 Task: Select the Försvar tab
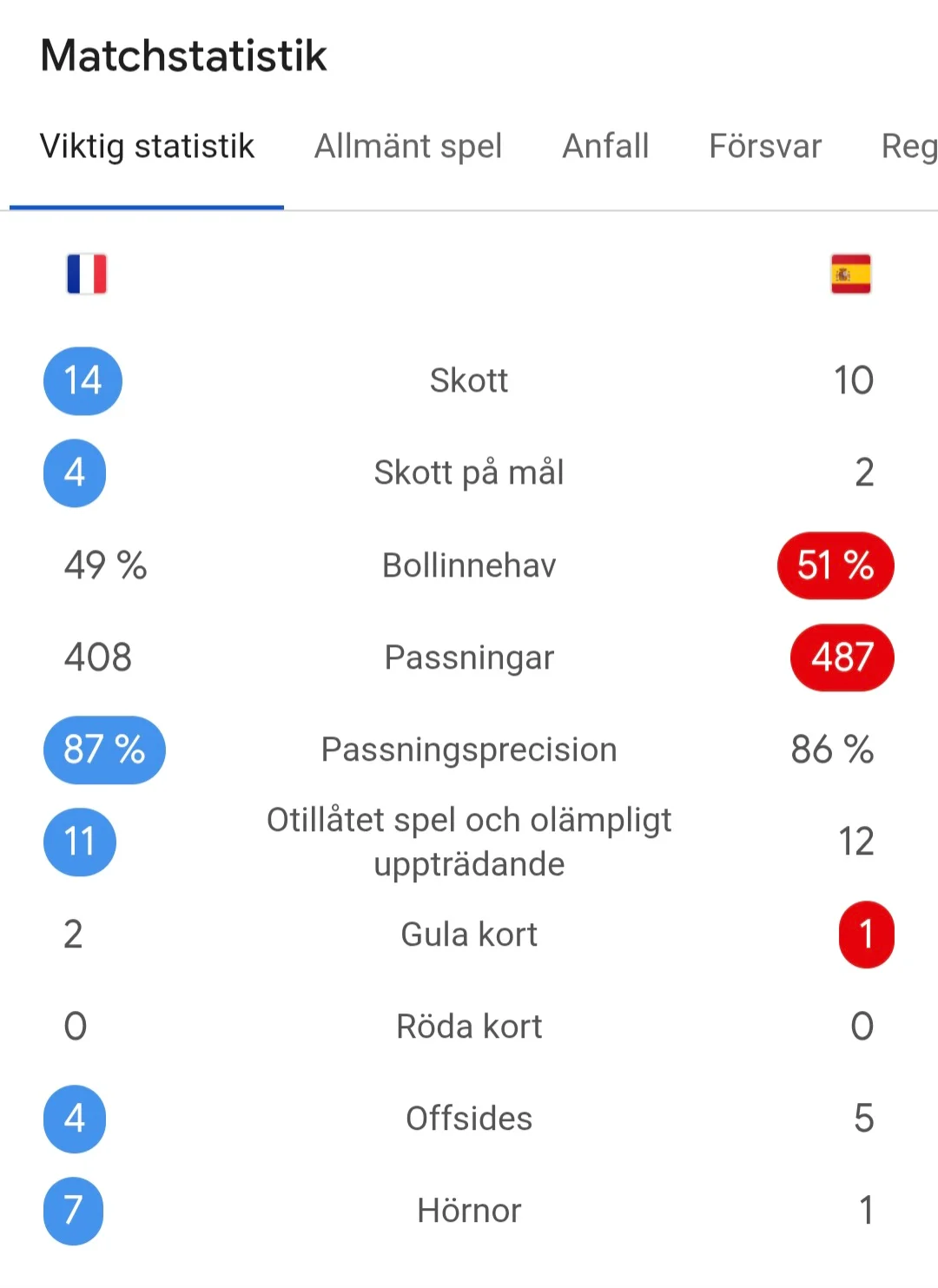pos(765,147)
